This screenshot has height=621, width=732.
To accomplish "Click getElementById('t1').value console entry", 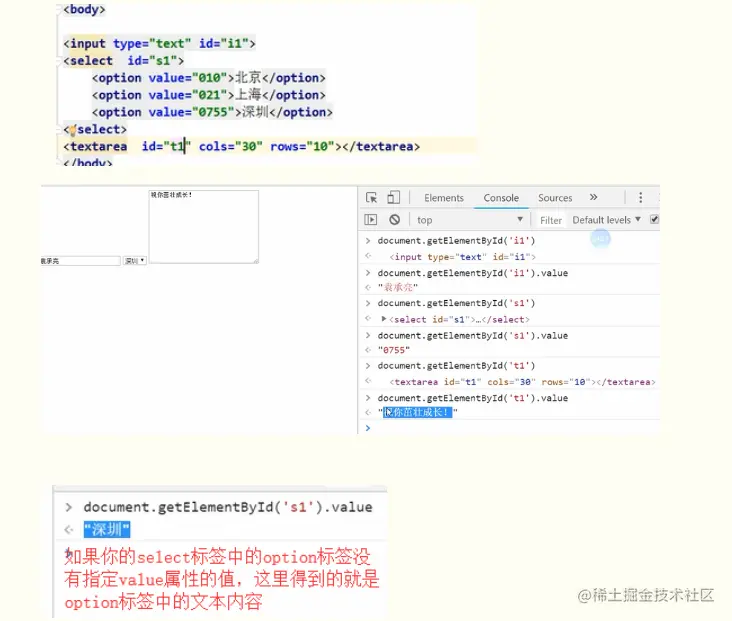I will [x=472, y=398].
